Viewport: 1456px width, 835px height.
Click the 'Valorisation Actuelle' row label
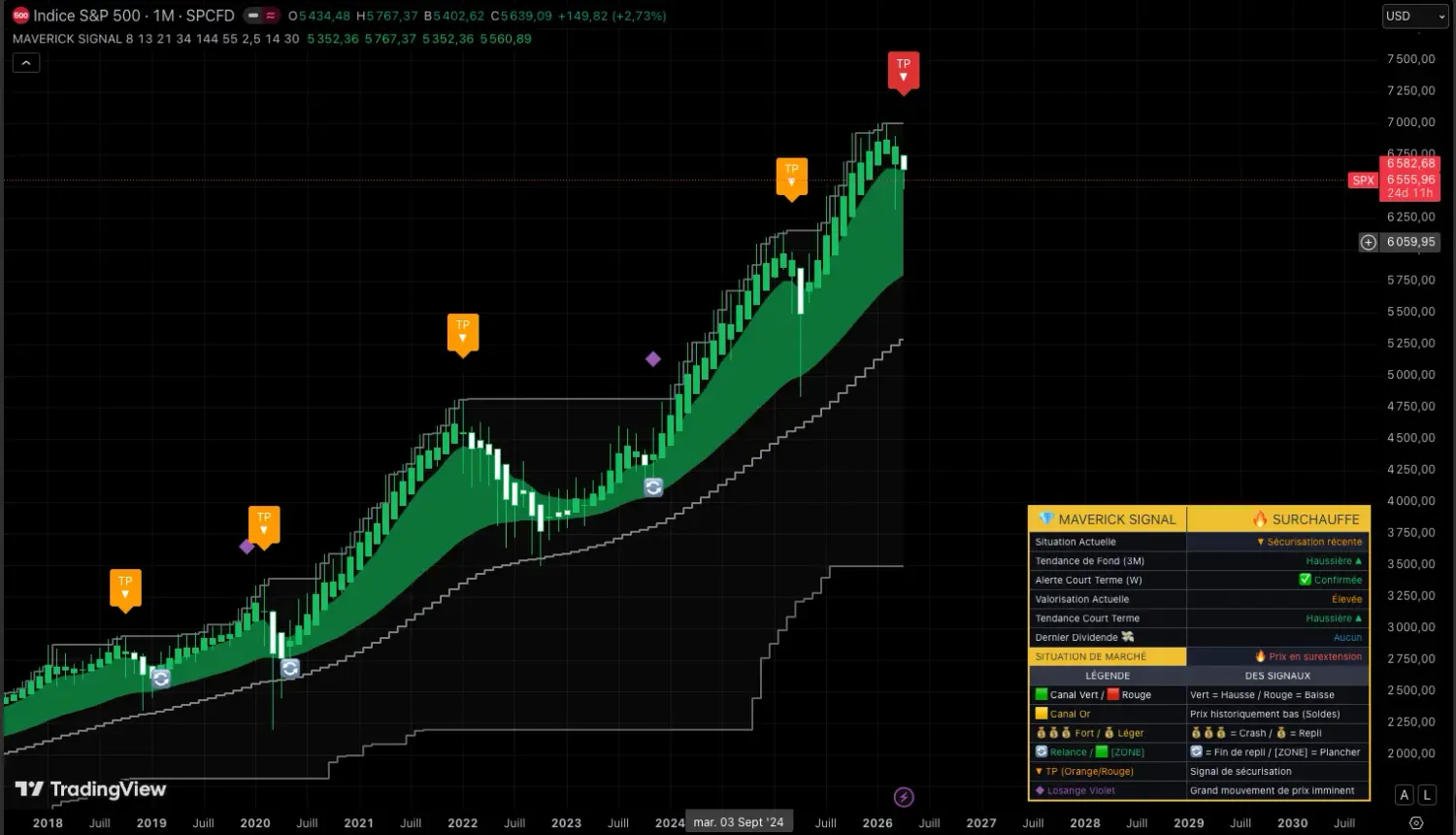(1081, 599)
